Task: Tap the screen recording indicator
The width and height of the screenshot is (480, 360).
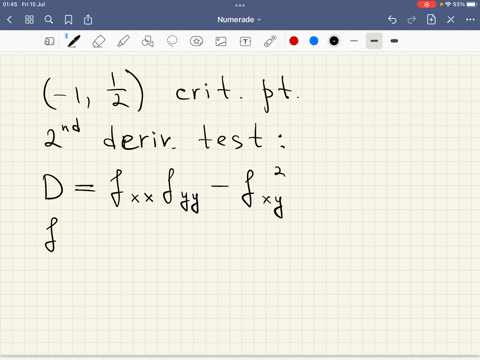Action: 426,4
